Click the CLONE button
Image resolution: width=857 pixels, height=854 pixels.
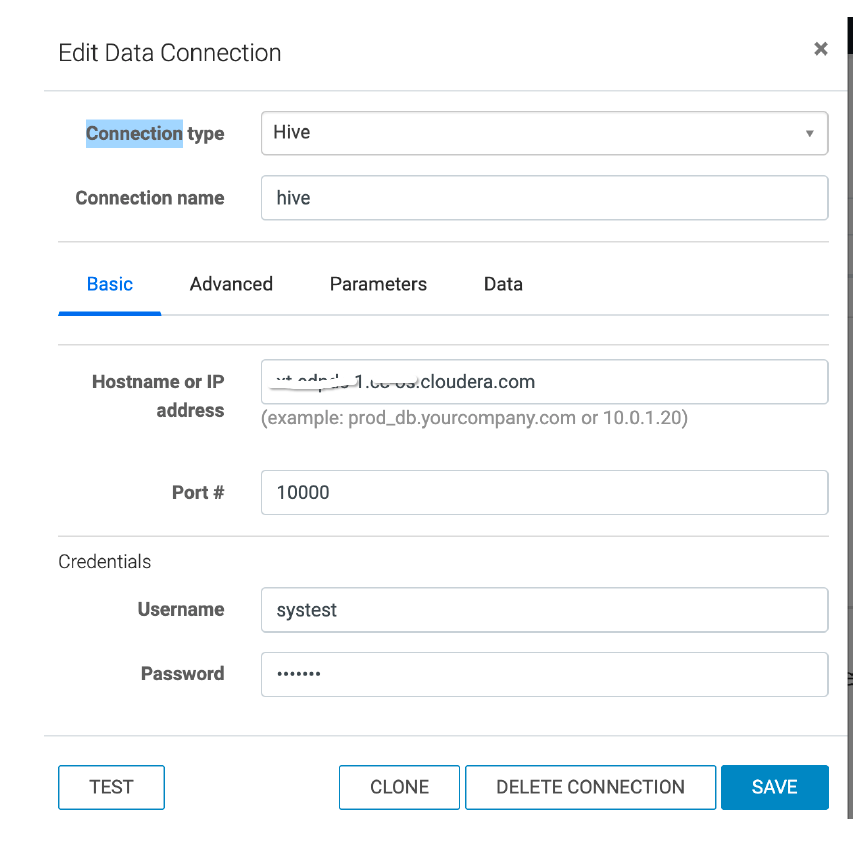point(399,787)
